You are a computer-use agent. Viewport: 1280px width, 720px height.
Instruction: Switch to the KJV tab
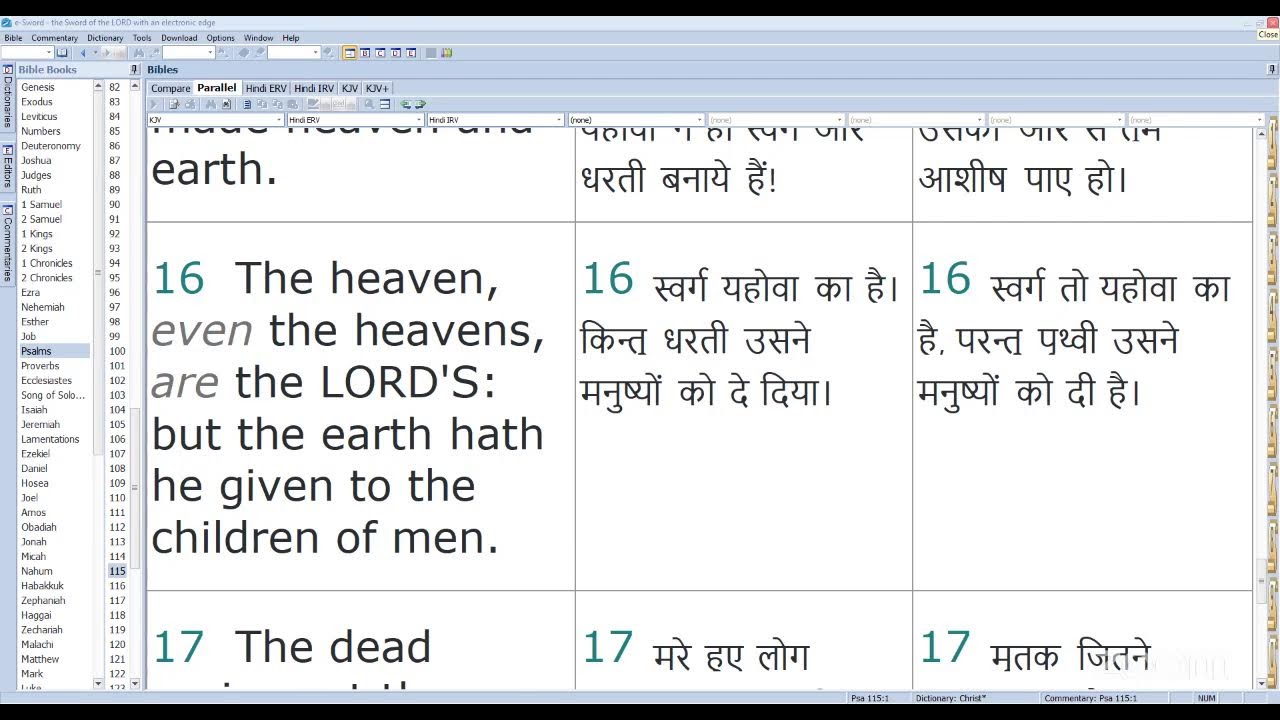pyautogui.click(x=349, y=88)
